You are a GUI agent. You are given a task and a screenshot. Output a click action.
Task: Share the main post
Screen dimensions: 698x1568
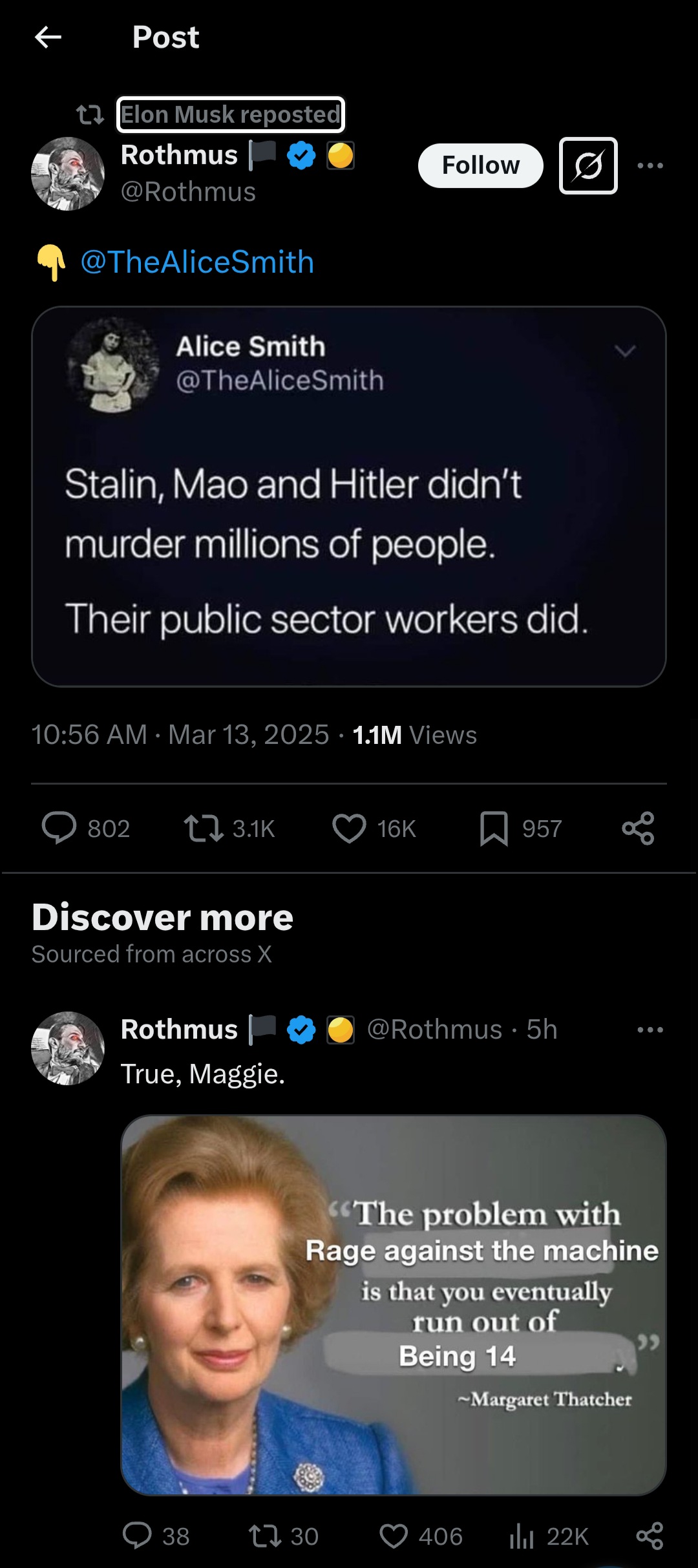point(638,828)
